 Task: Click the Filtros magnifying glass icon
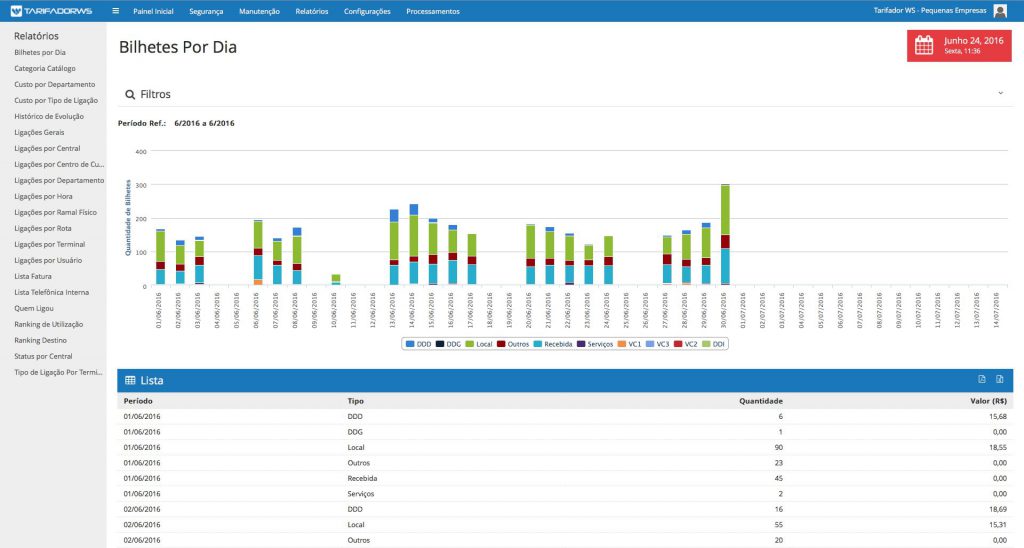point(130,94)
